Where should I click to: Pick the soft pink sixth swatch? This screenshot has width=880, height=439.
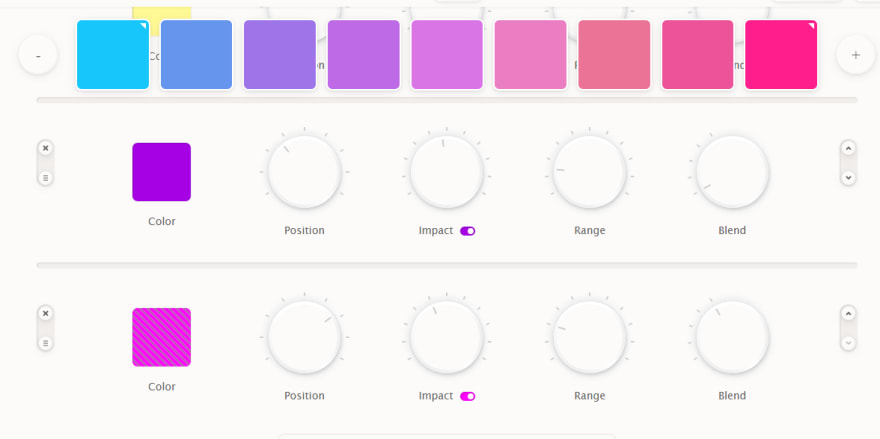[530, 54]
